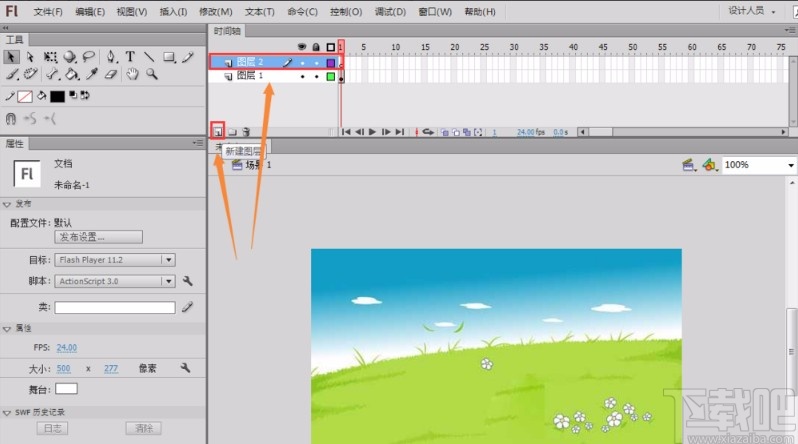This screenshot has height=444, width=798.
Task: Create a new layer folder
Action: (232, 132)
